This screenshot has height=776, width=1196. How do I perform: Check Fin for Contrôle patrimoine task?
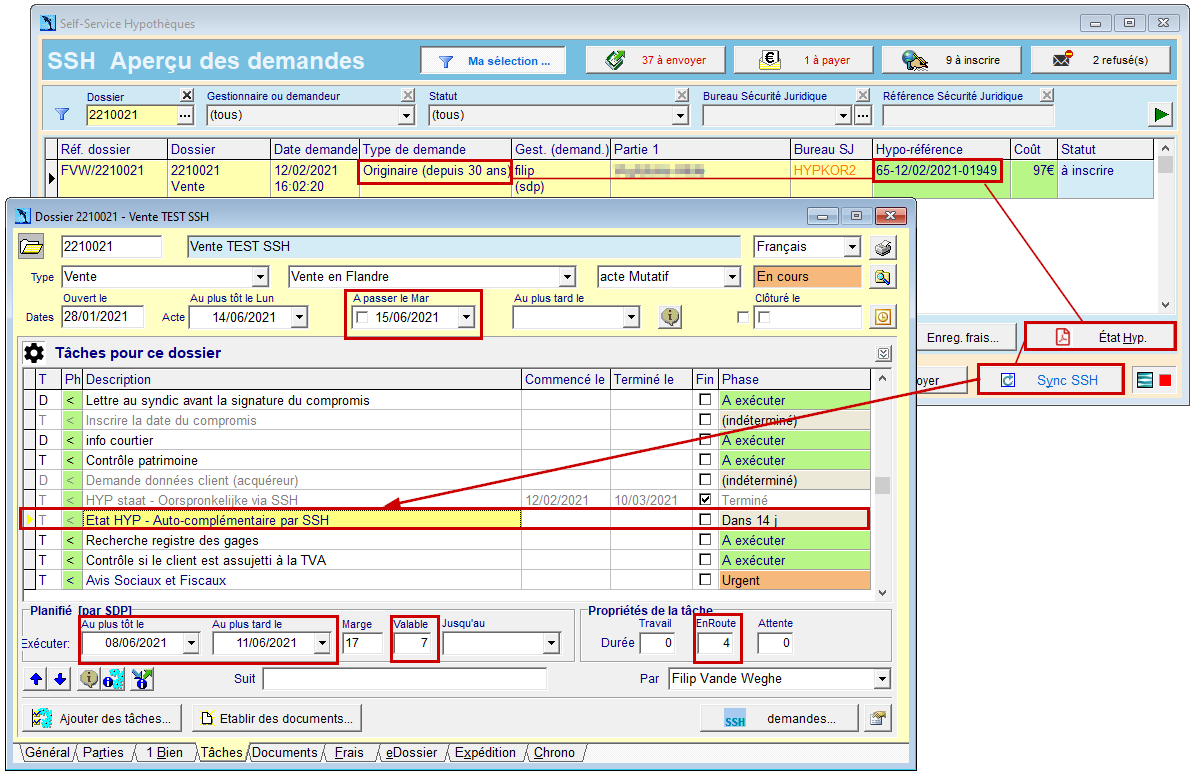click(705, 459)
